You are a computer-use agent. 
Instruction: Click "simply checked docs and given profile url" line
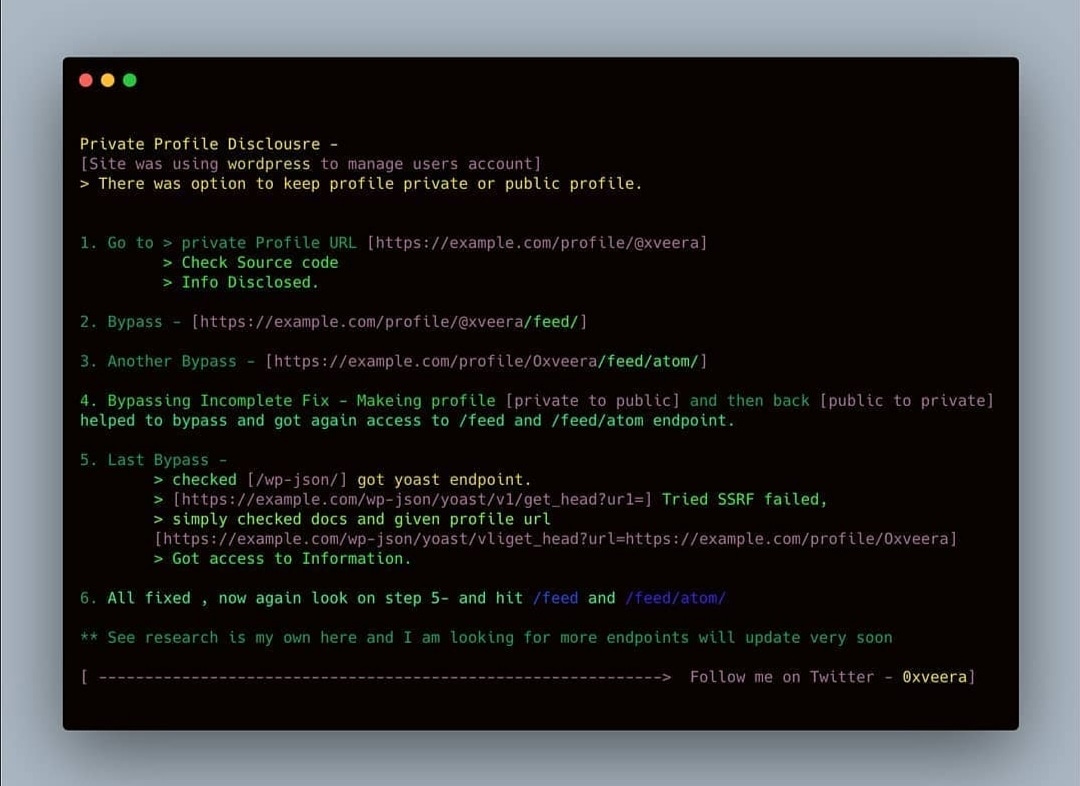pos(352,519)
